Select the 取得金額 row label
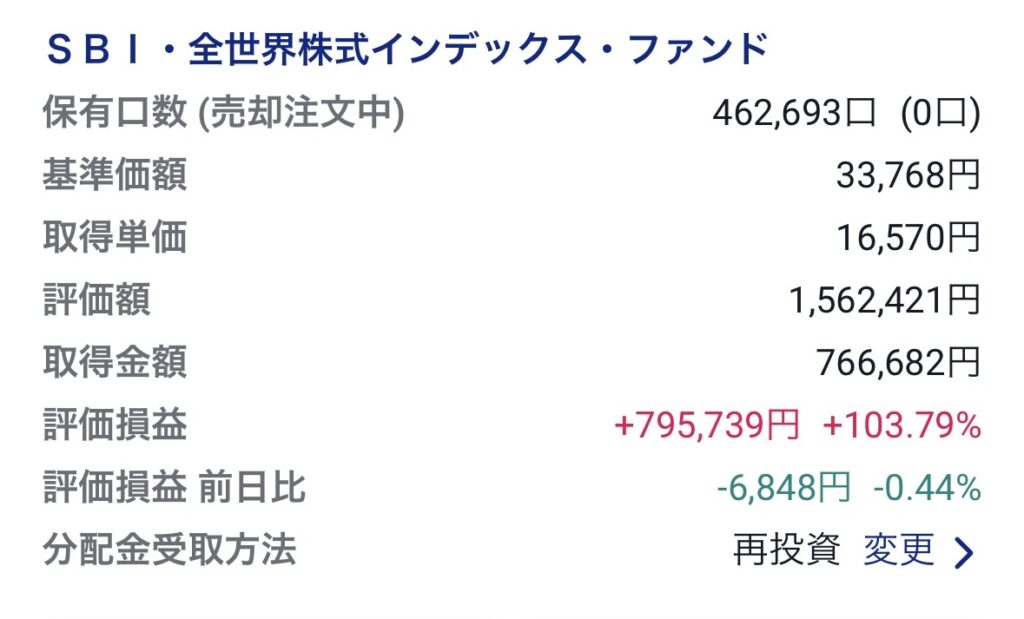The height and width of the screenshot is (619, 1024). [115, 362]
